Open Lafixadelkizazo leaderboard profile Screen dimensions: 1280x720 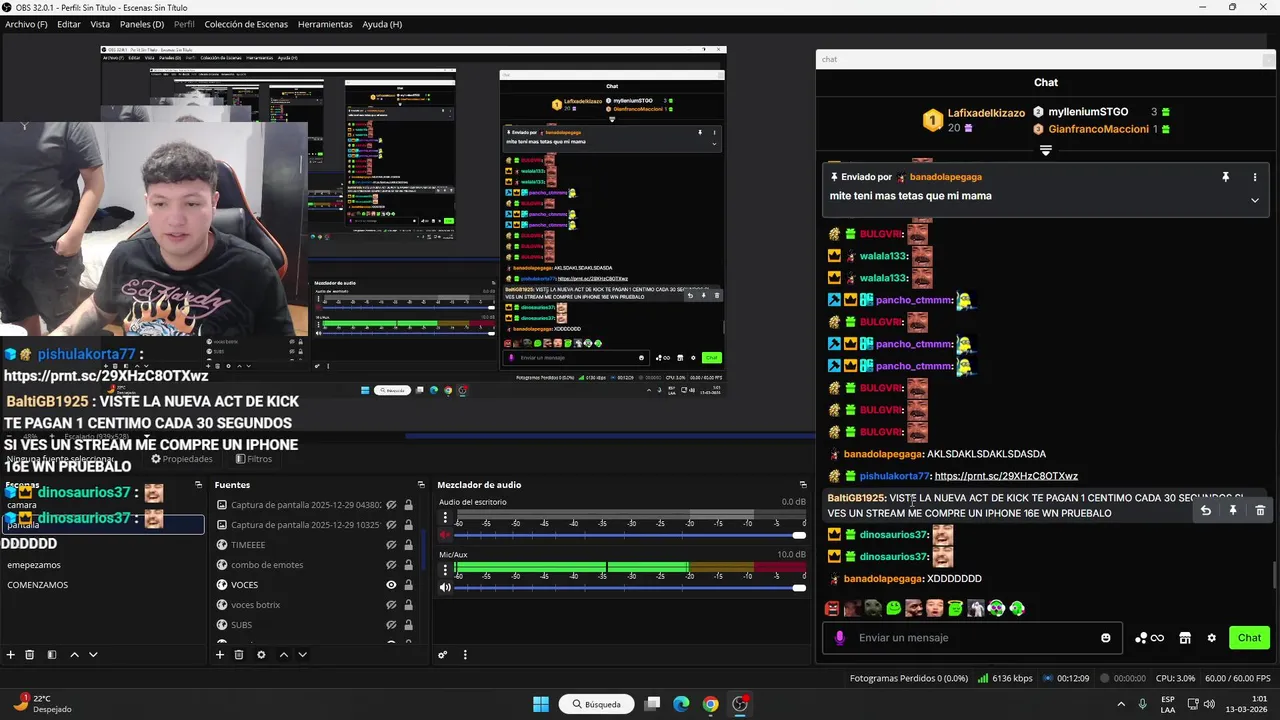[986, 113]
